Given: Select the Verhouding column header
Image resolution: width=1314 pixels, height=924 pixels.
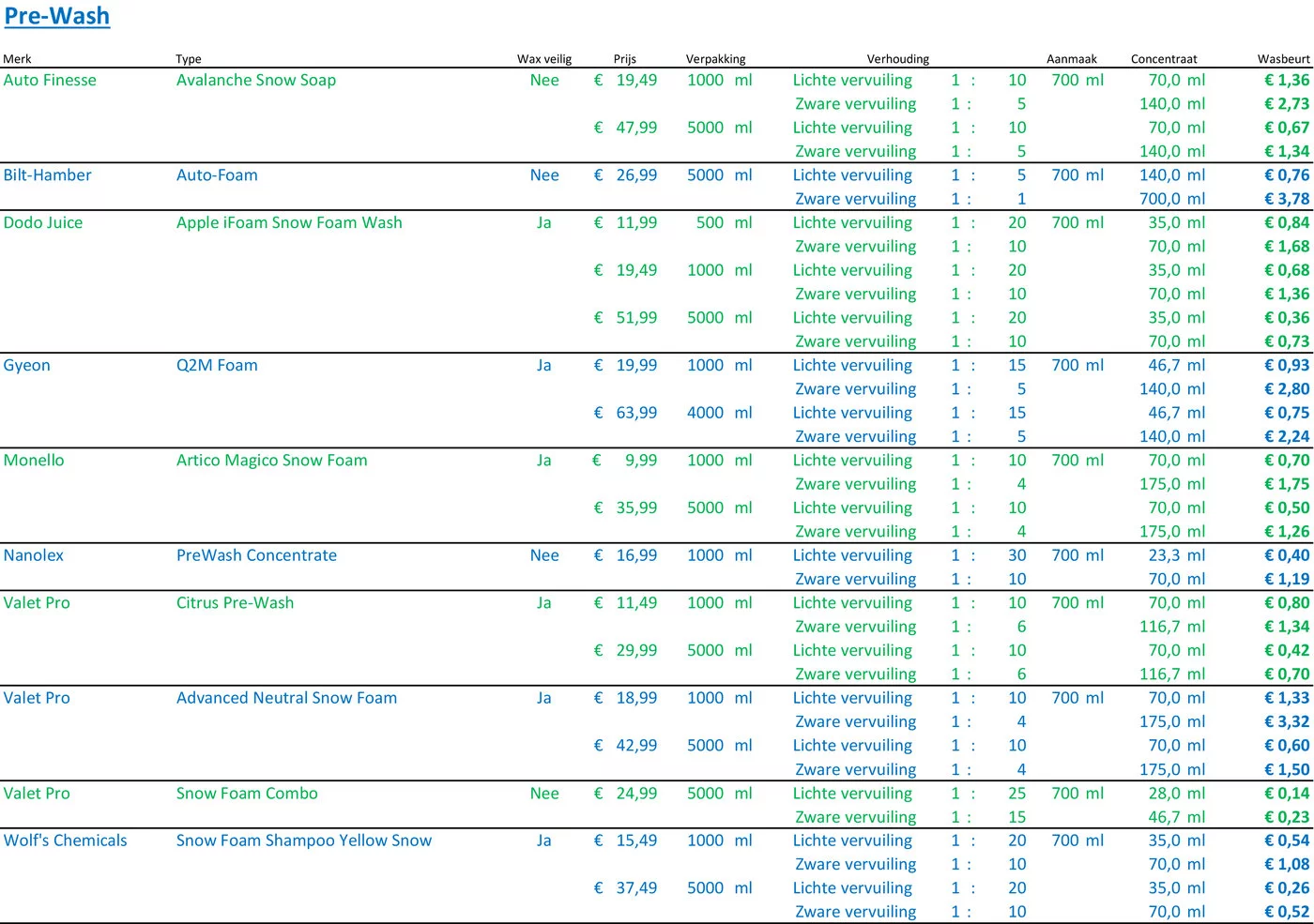Looking at the screenshot, I should point(898,58).
